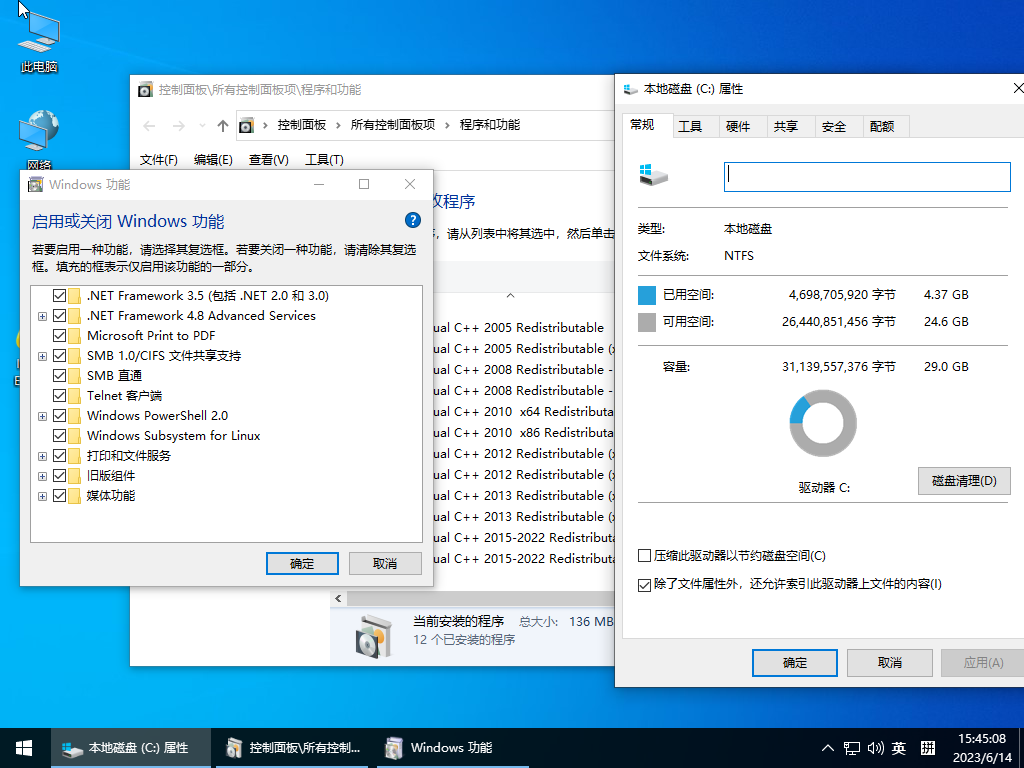1024x768 pixels.
Task: Open the 网络 desktop icon
Action: [x=39, y=138]
